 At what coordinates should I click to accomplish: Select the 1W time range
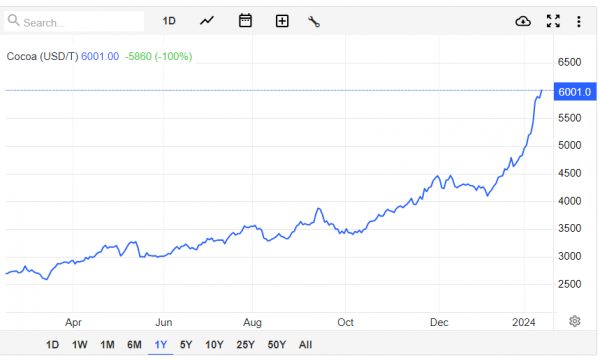pyautogui.click(x=80, y=345)
